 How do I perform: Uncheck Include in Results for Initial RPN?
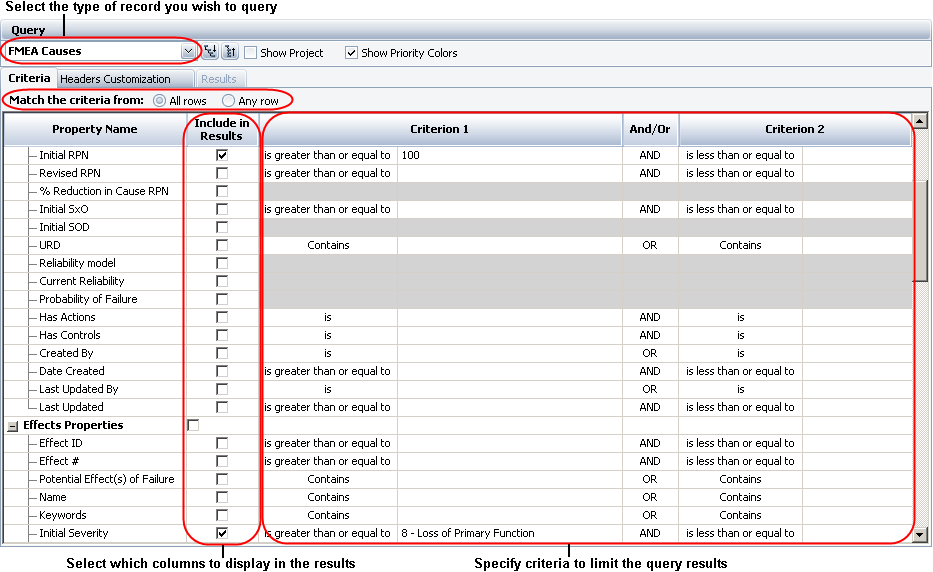pyautogui.click(x=222, y=155)
